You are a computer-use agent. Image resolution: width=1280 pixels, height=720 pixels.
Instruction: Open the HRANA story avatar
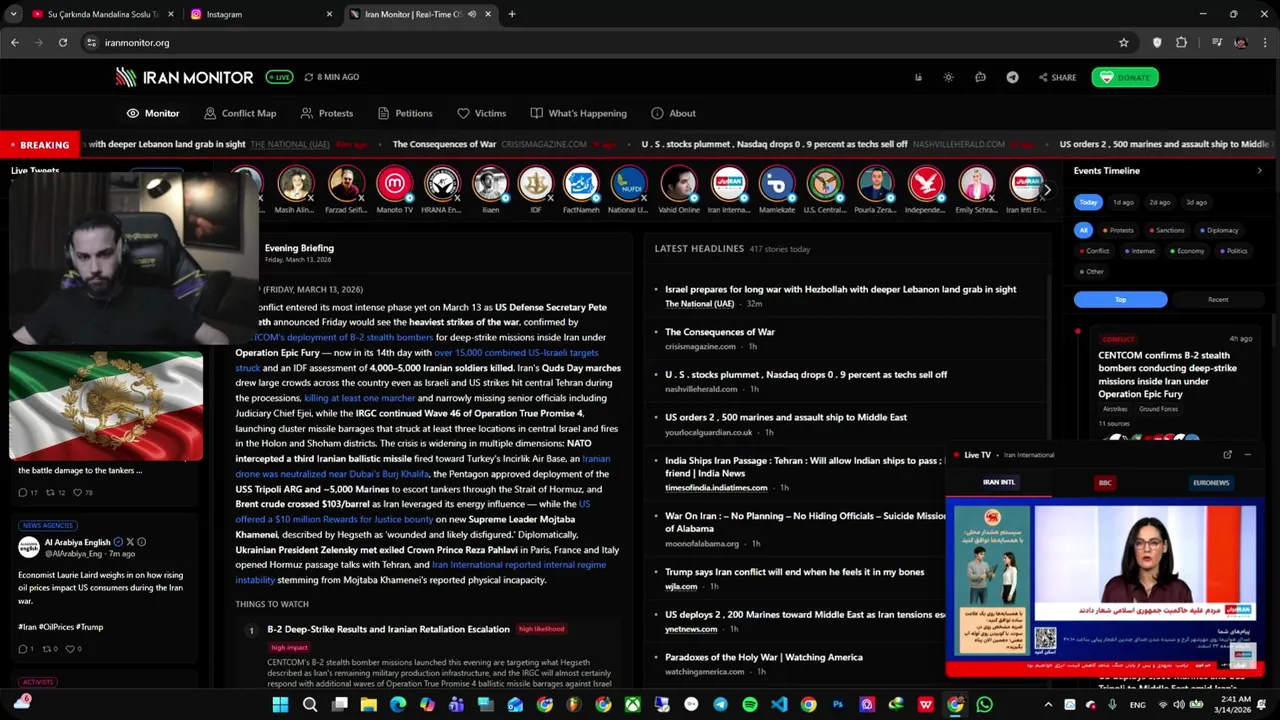(x=441, y=184)
